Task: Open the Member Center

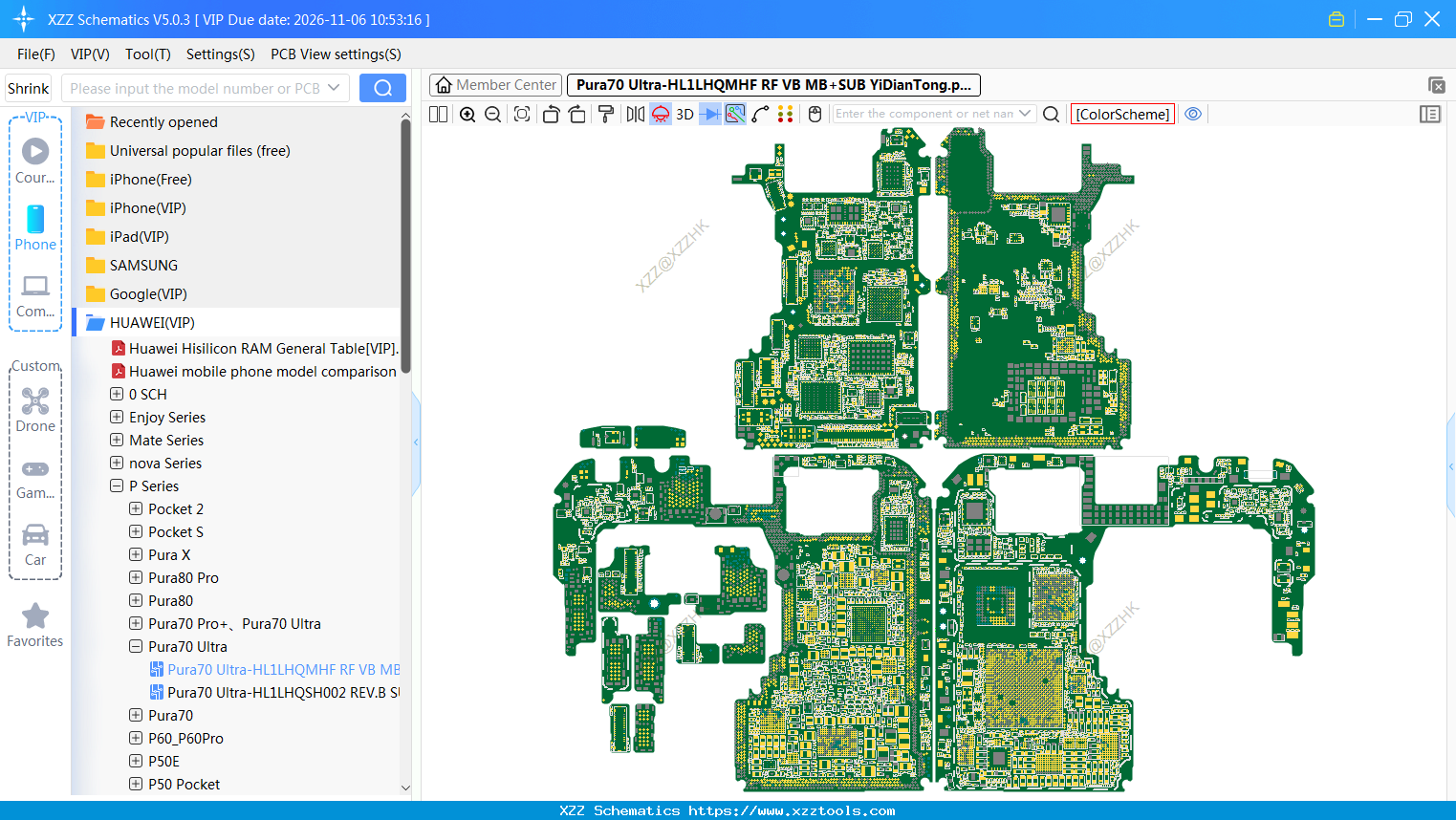Action: click(x=495, y=85)
